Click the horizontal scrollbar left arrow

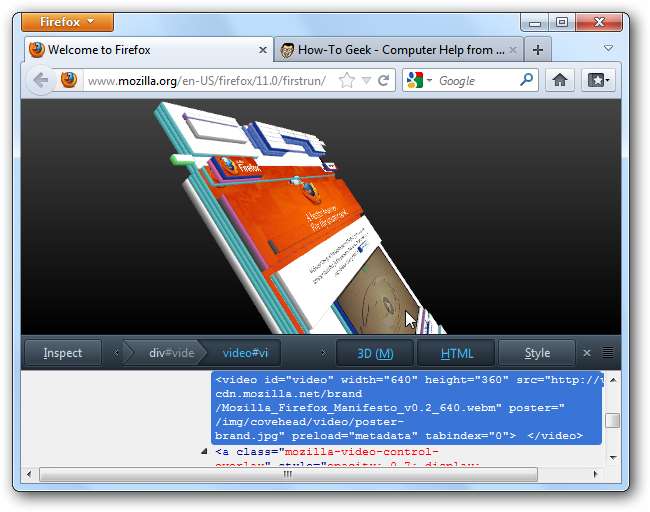click(29, 474)
